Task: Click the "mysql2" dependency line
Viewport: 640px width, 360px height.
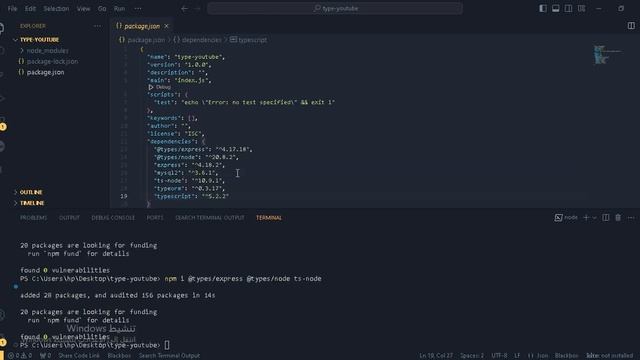Action: (186, 173)
